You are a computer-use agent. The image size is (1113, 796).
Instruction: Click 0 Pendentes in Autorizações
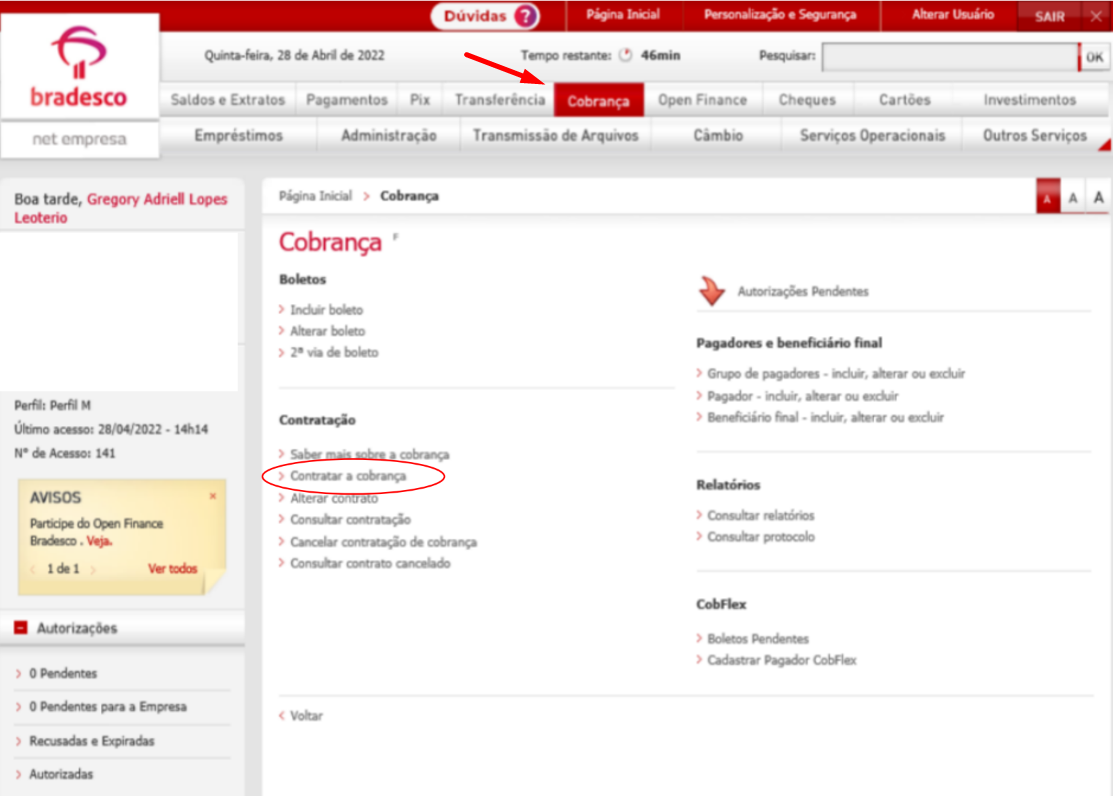62,673
